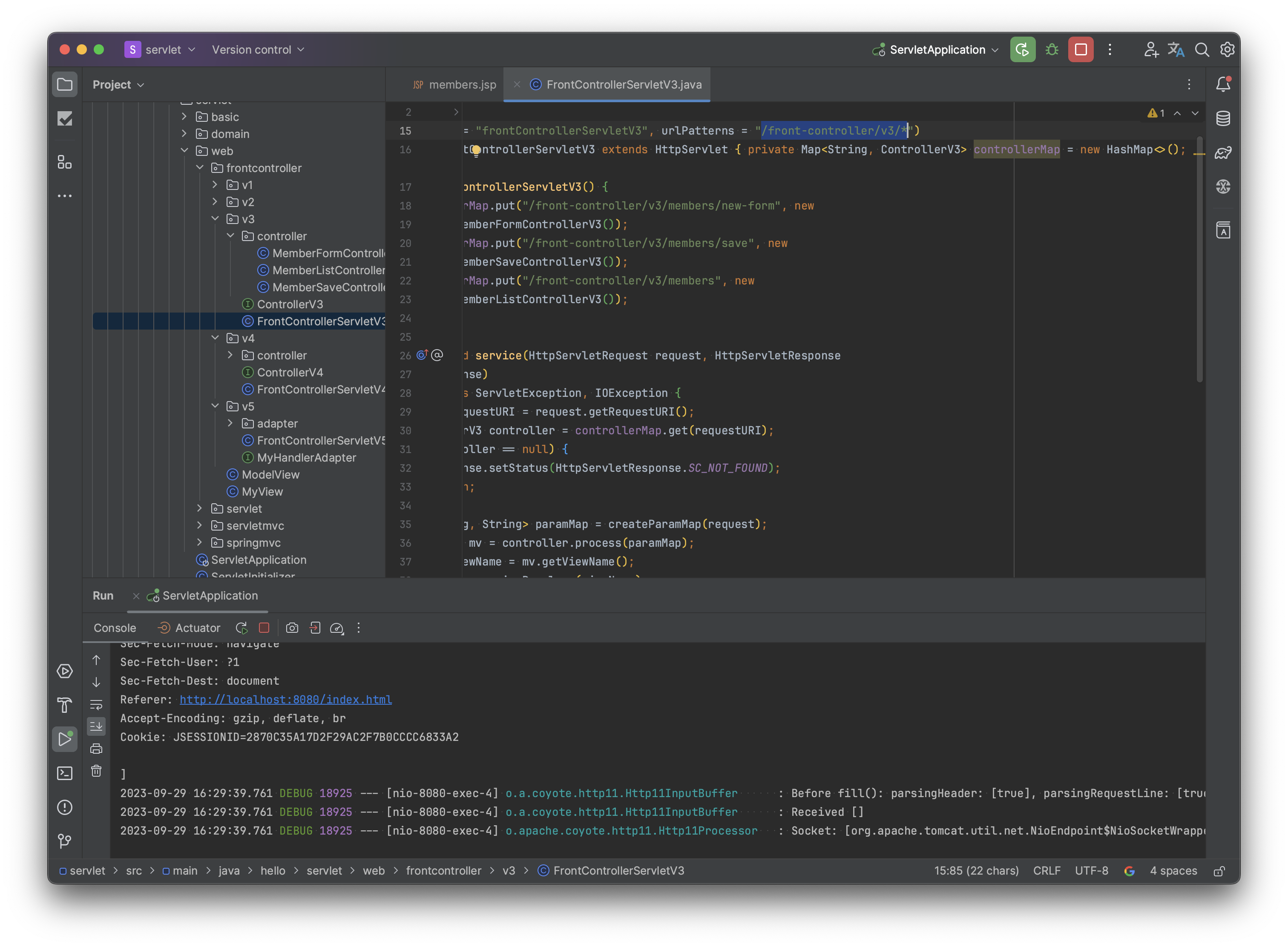Open IDE settings gear
Image resolution: width=1288 pixels, height=947 pixels.
(1227, 50)
